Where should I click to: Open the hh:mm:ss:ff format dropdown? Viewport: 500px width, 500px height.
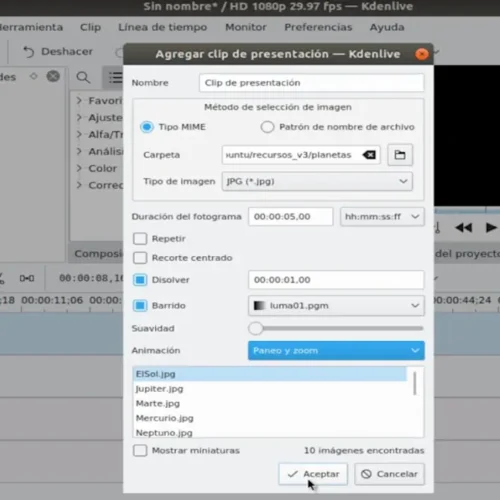(x=382, y=217)
